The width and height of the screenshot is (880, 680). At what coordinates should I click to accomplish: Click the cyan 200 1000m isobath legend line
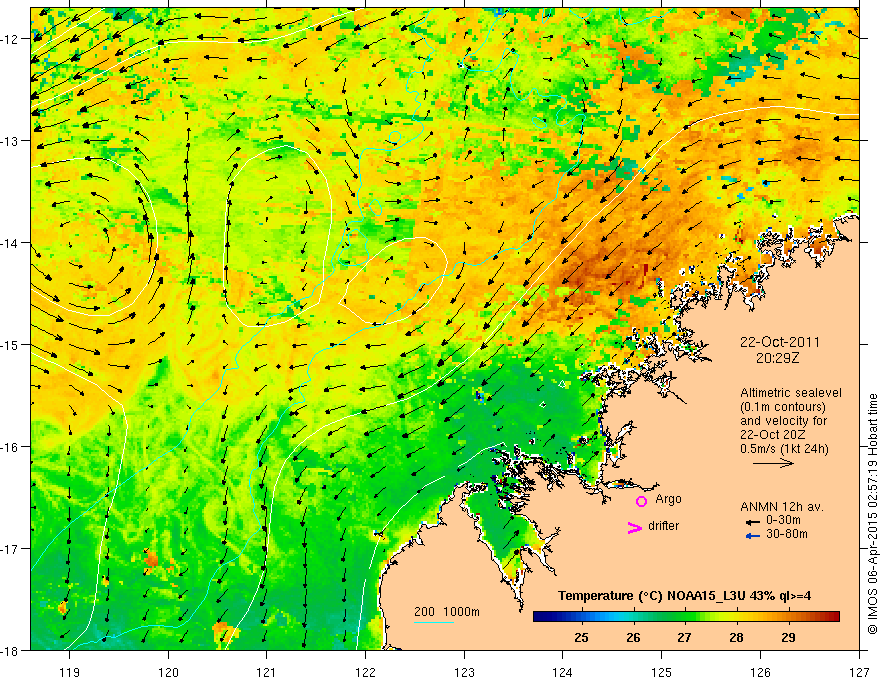tap(434, 622)
